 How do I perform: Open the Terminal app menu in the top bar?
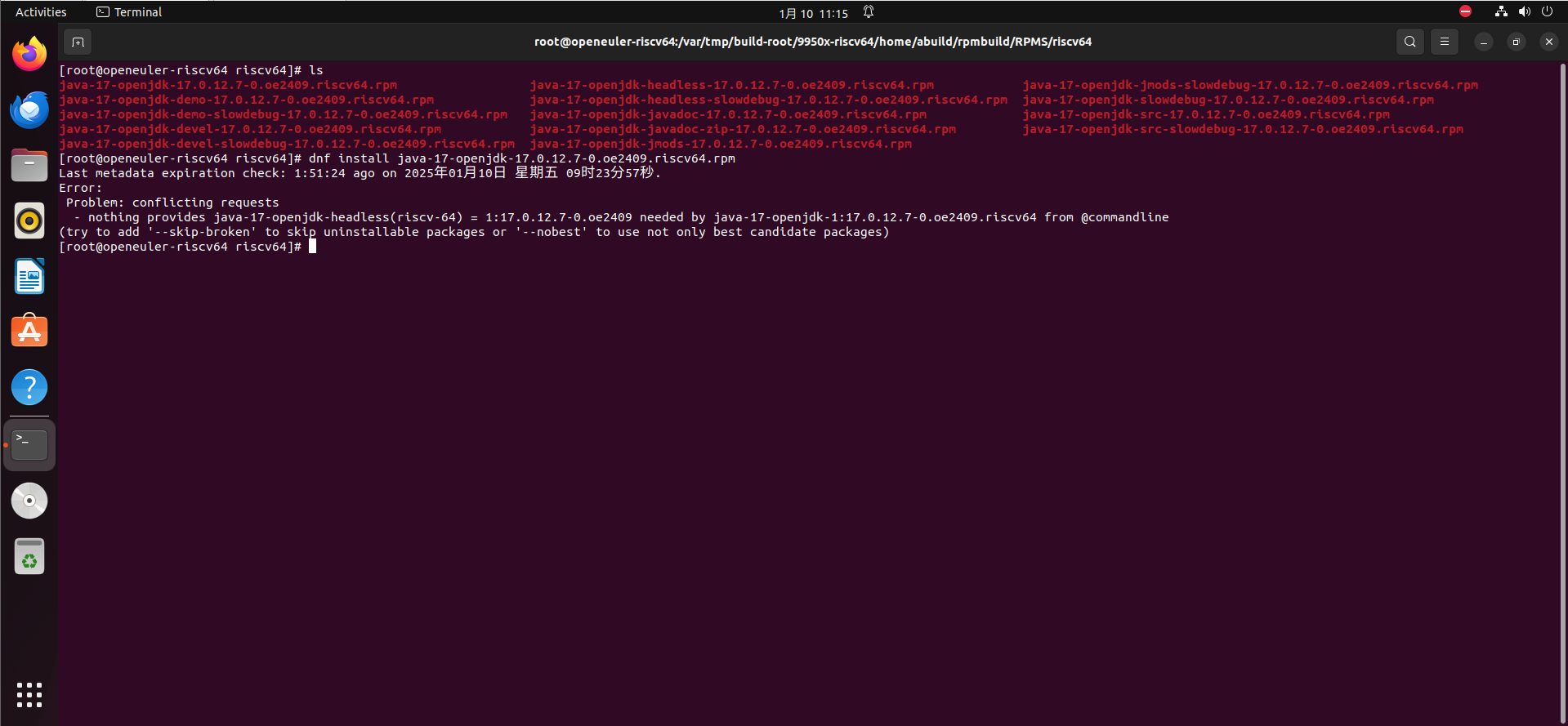[129, 12]
